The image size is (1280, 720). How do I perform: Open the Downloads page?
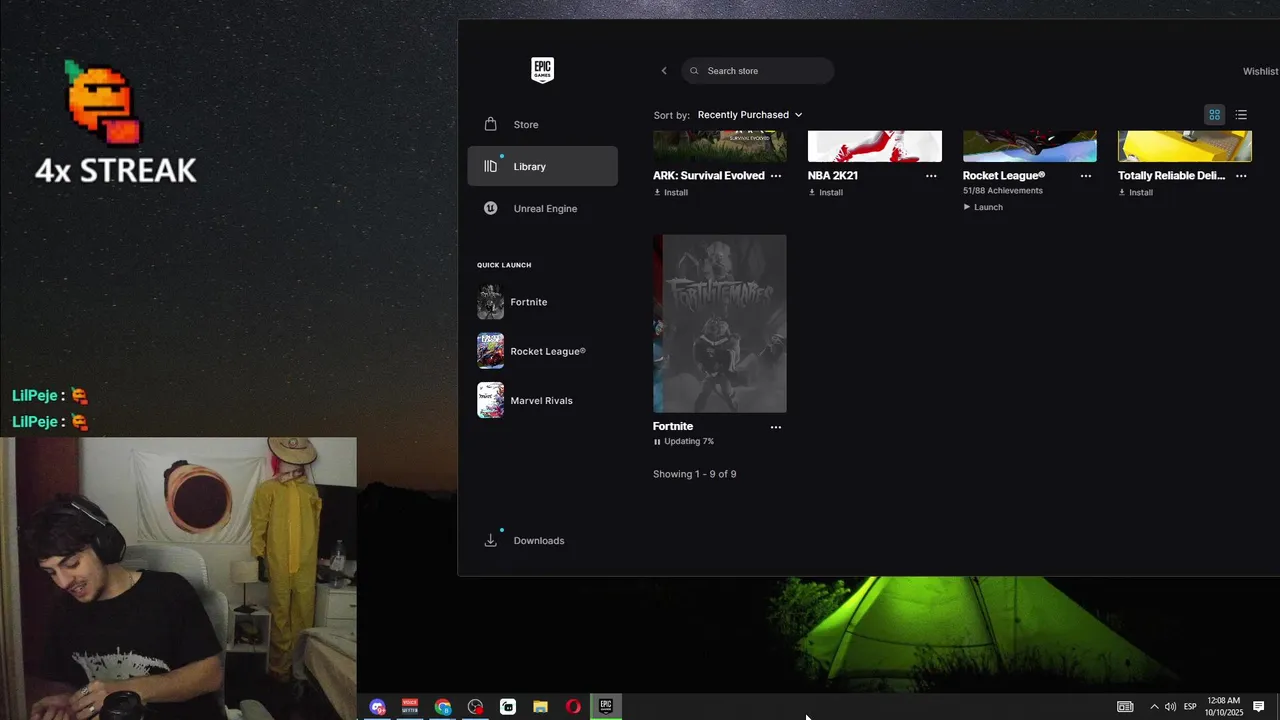(x=542, y=541)
